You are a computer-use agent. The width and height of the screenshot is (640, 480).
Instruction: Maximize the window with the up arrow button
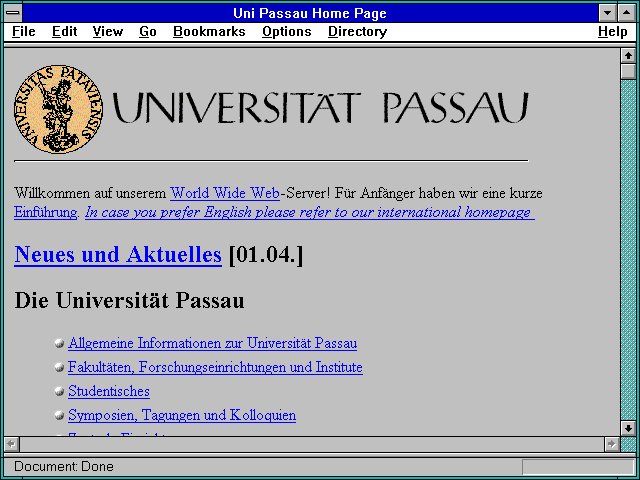coord(627,13)
